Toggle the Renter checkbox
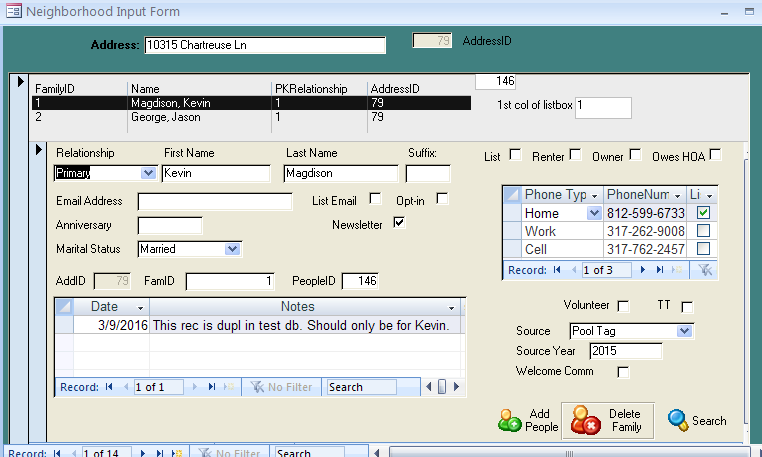 point(575,155)
